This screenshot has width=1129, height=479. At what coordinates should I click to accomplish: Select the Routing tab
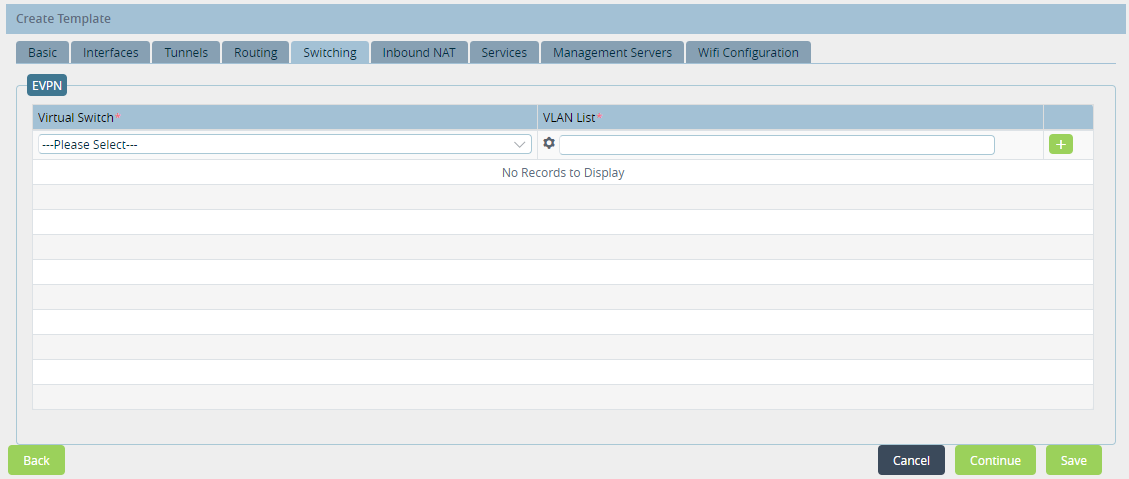point(255,53)
